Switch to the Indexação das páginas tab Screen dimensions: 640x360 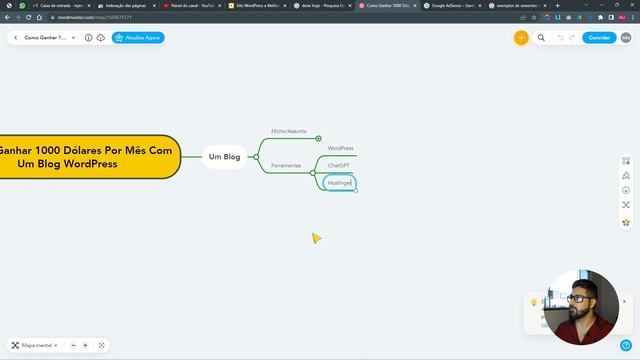[x=126, y=6]
